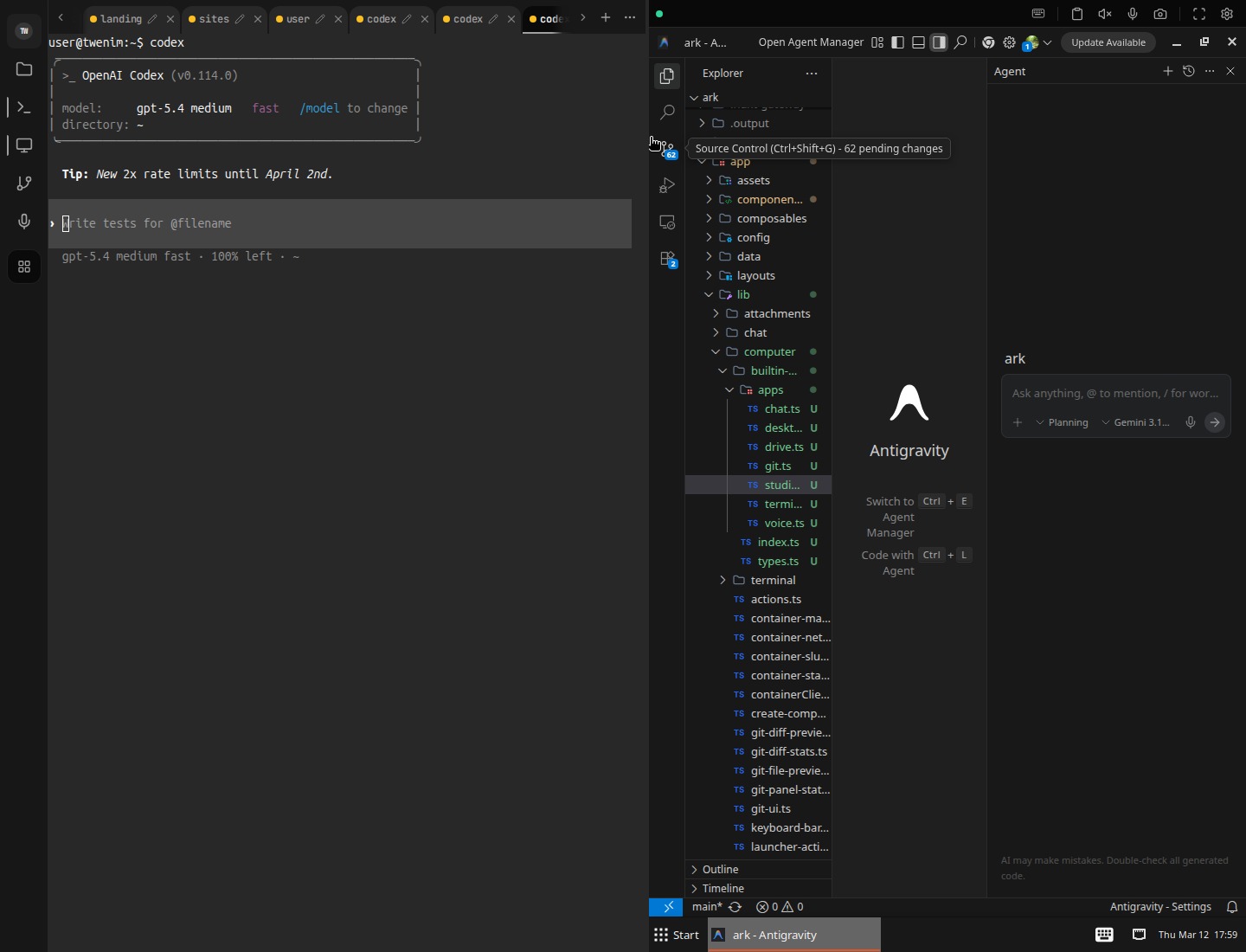Open Search in the Antigravity activity bar

[668, 113]
